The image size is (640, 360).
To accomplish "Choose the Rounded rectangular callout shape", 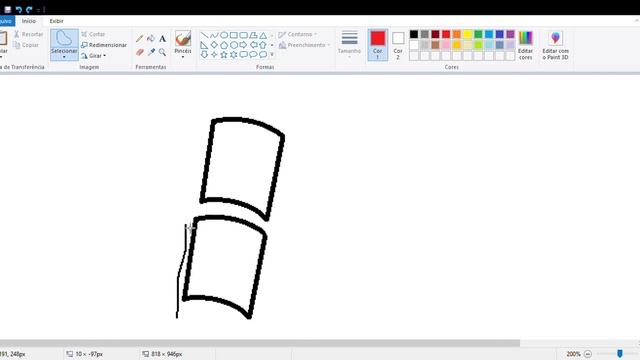I will pos(244,54).
